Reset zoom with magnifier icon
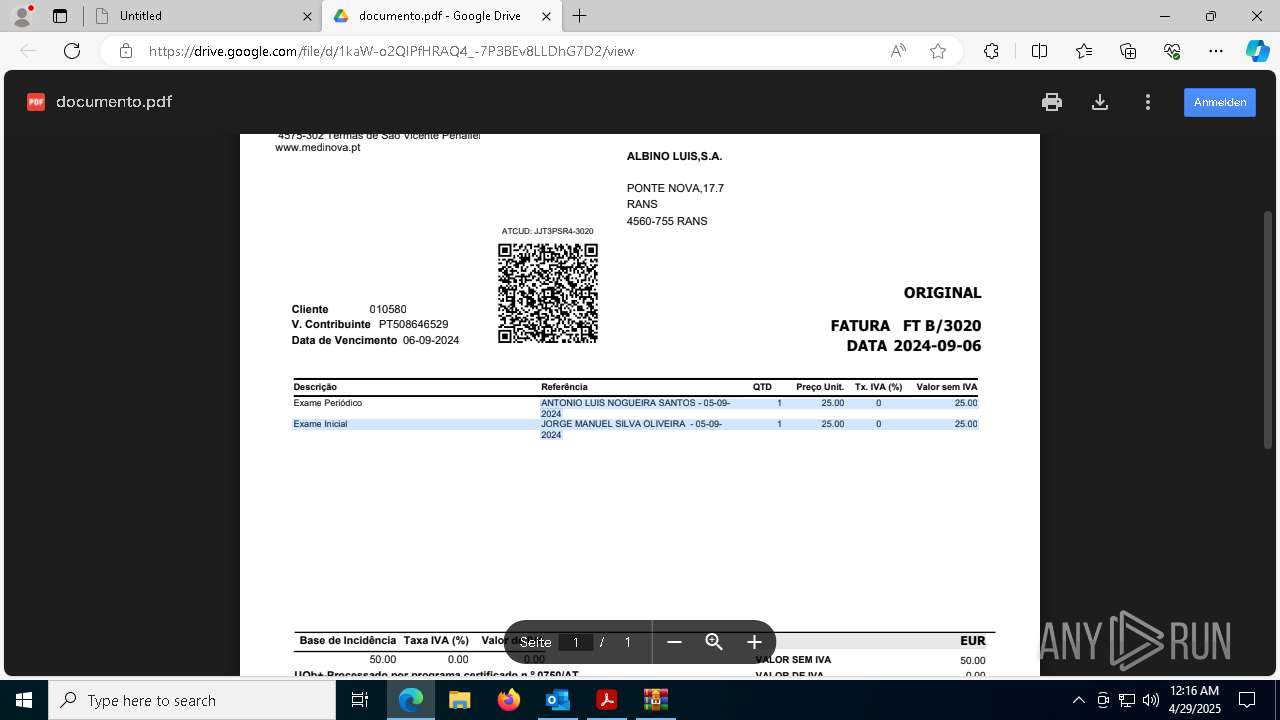The width and height of the screenshot is (1280, 720). coord(714,642)
